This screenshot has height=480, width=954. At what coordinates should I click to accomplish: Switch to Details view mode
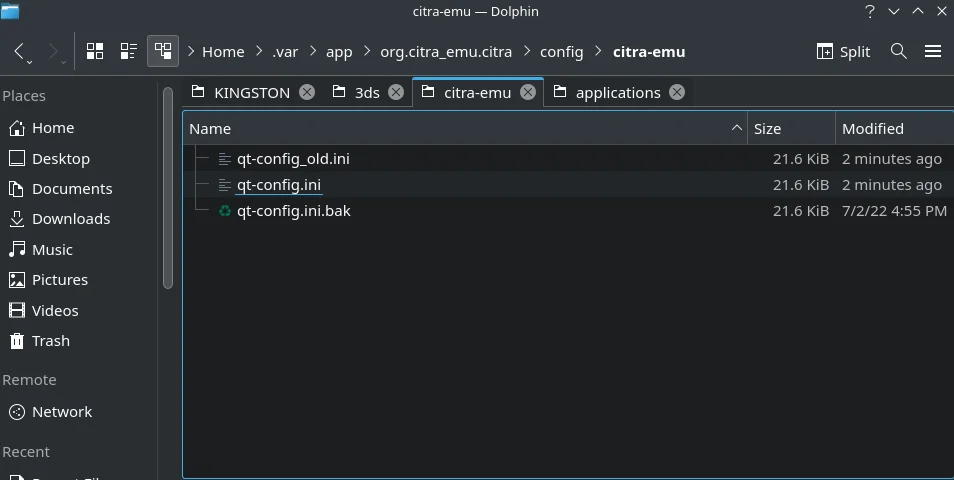coord(162,51)
